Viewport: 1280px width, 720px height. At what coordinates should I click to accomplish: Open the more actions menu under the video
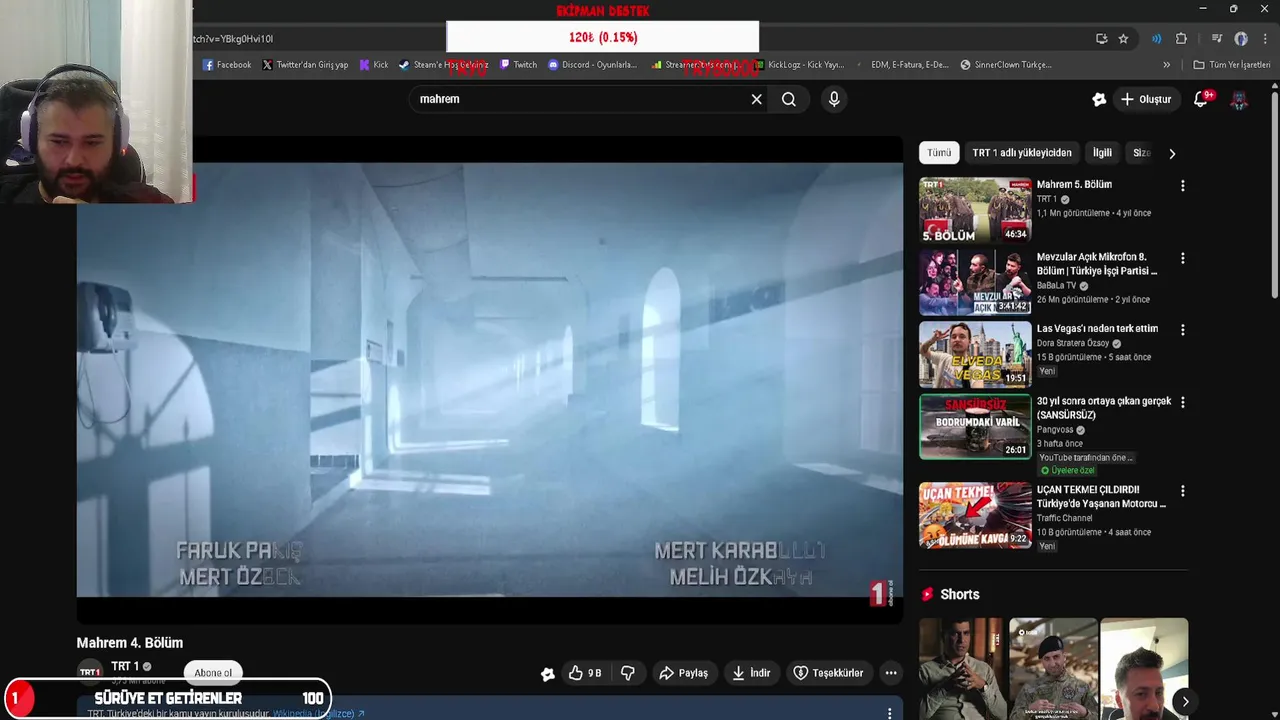pos(891,673)
